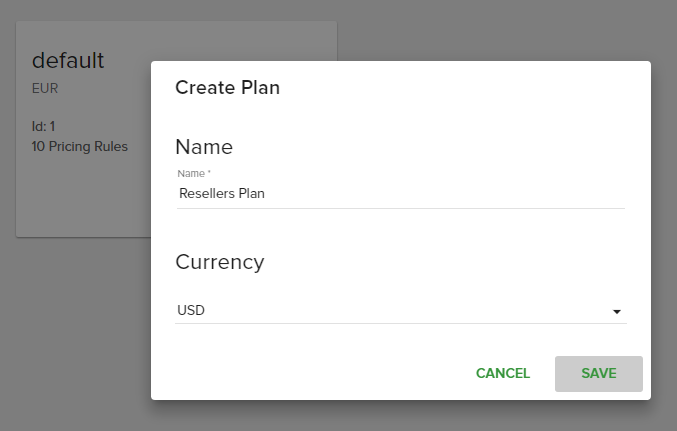The height and width of the screenshot is (431, 677).
Task: Click '10 Pricing Rules' on default card
Action: pos(80,146)
